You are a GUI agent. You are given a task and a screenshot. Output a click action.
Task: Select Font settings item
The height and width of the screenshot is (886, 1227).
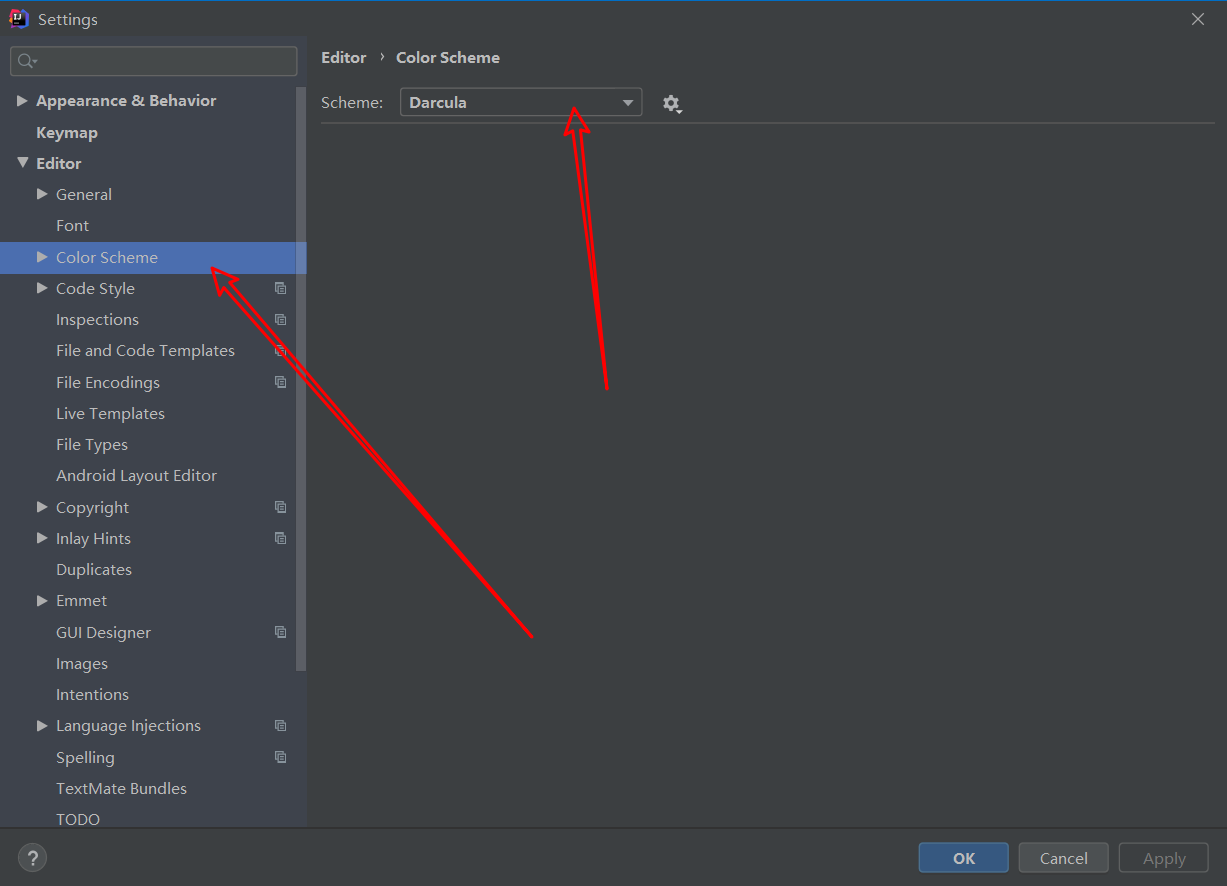[x=72, y=226]
